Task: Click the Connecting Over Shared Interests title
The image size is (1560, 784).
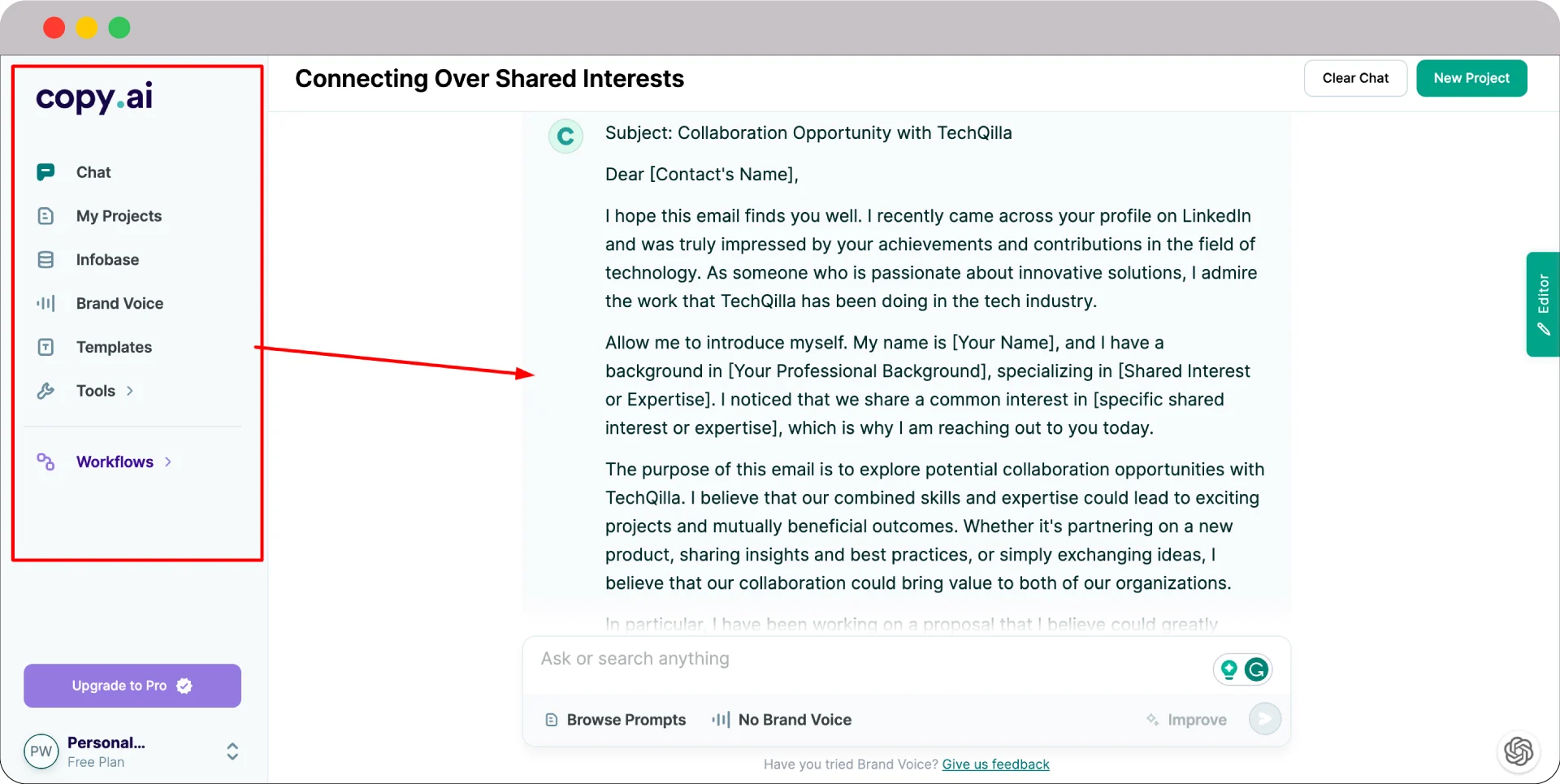Action: pyautogui.click(x=489, y=79)
